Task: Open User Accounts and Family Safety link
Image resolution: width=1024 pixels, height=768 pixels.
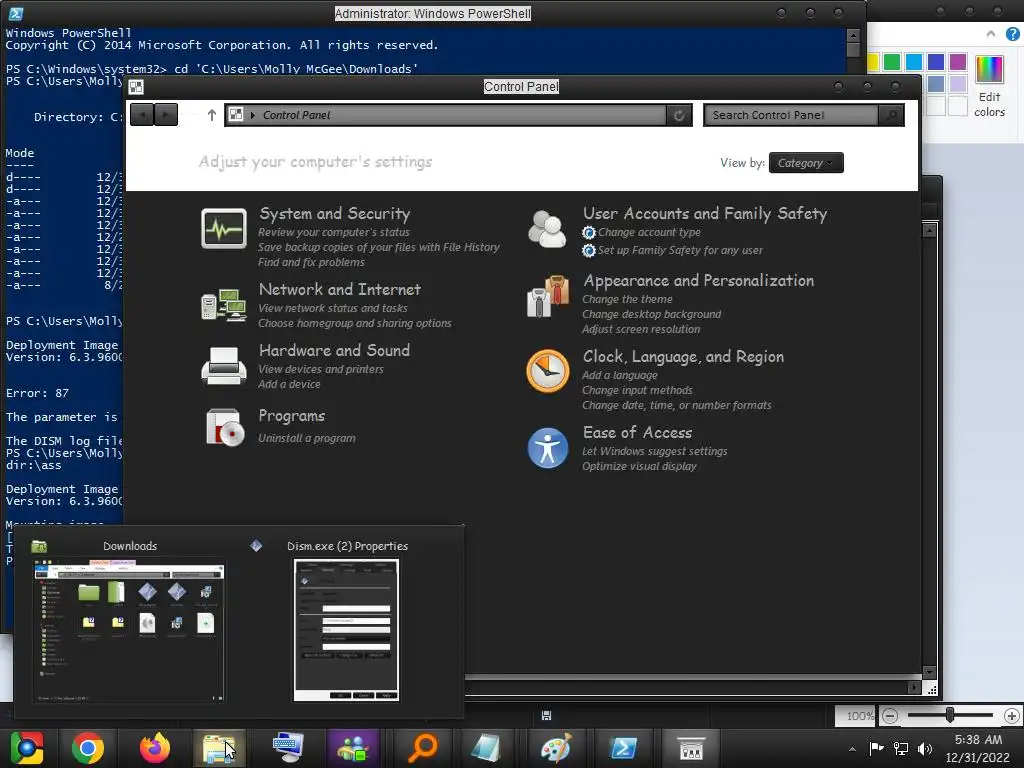Action: pyautogui.click(x=705, y=214)
